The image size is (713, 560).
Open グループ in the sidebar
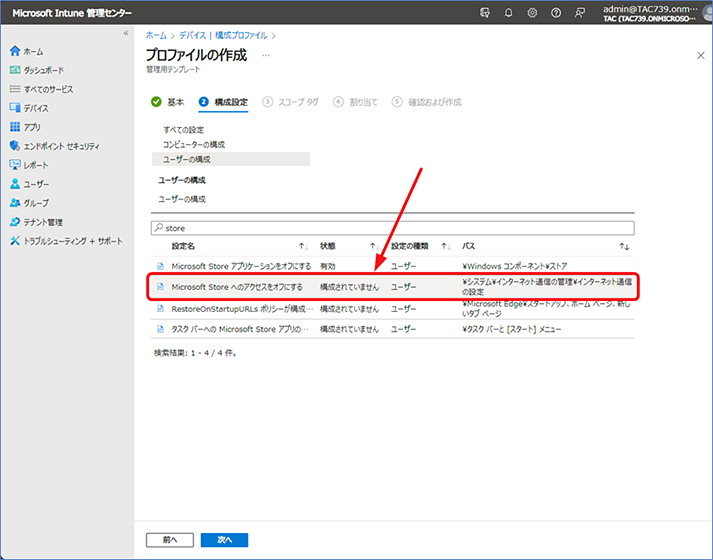tap(29, 203)
